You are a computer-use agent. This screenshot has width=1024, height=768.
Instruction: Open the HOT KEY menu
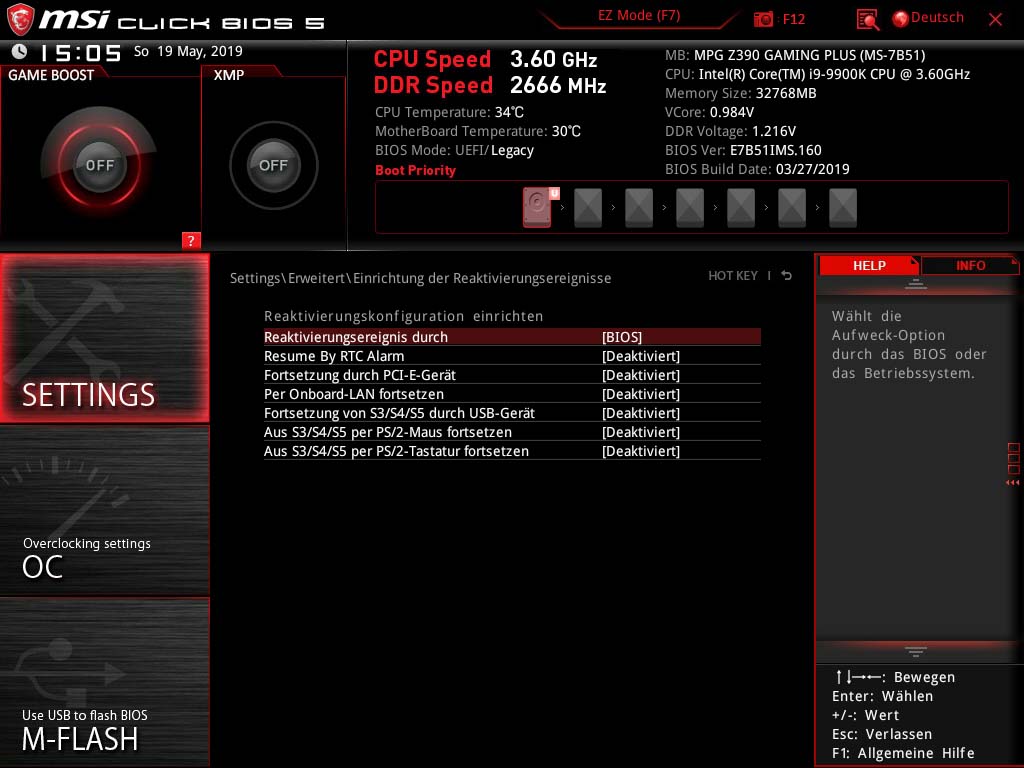(733, 276)
